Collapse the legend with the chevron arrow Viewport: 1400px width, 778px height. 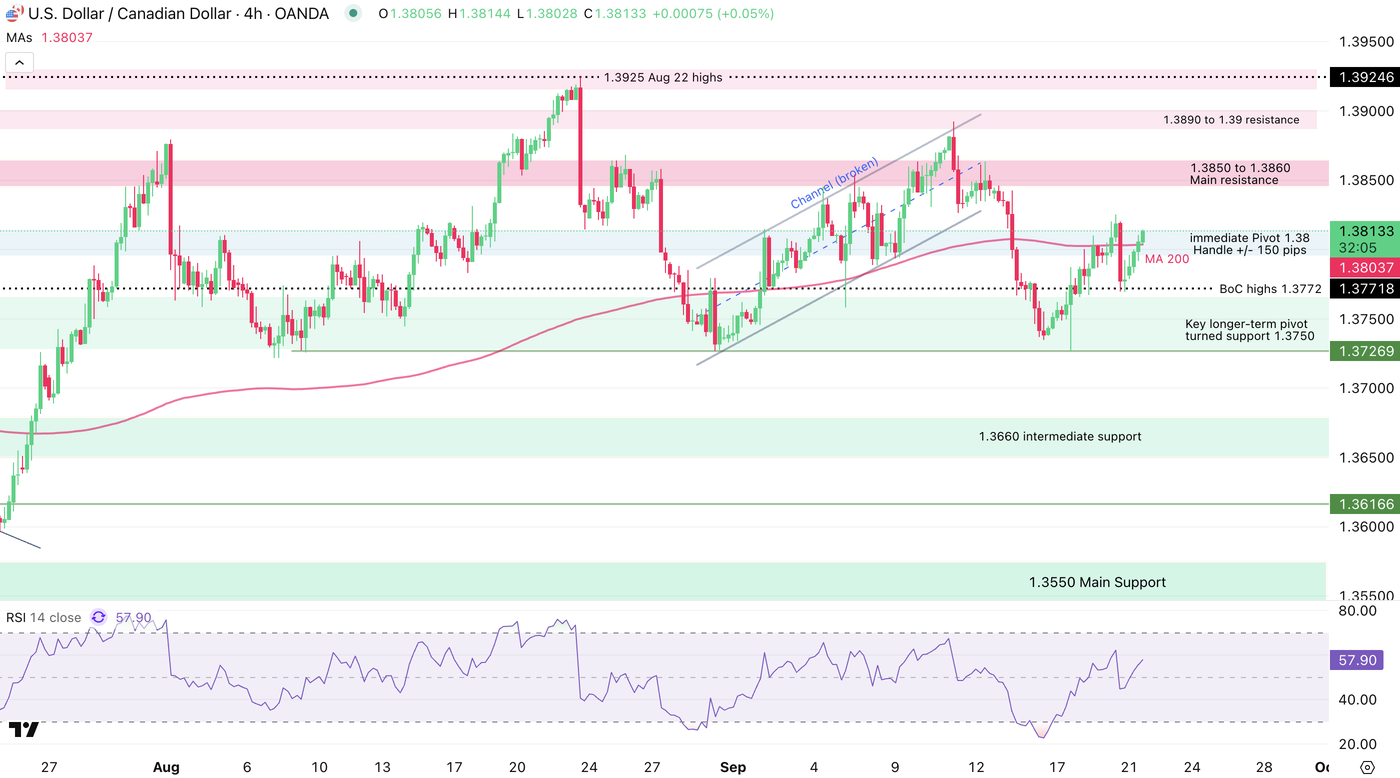(19, 61)
